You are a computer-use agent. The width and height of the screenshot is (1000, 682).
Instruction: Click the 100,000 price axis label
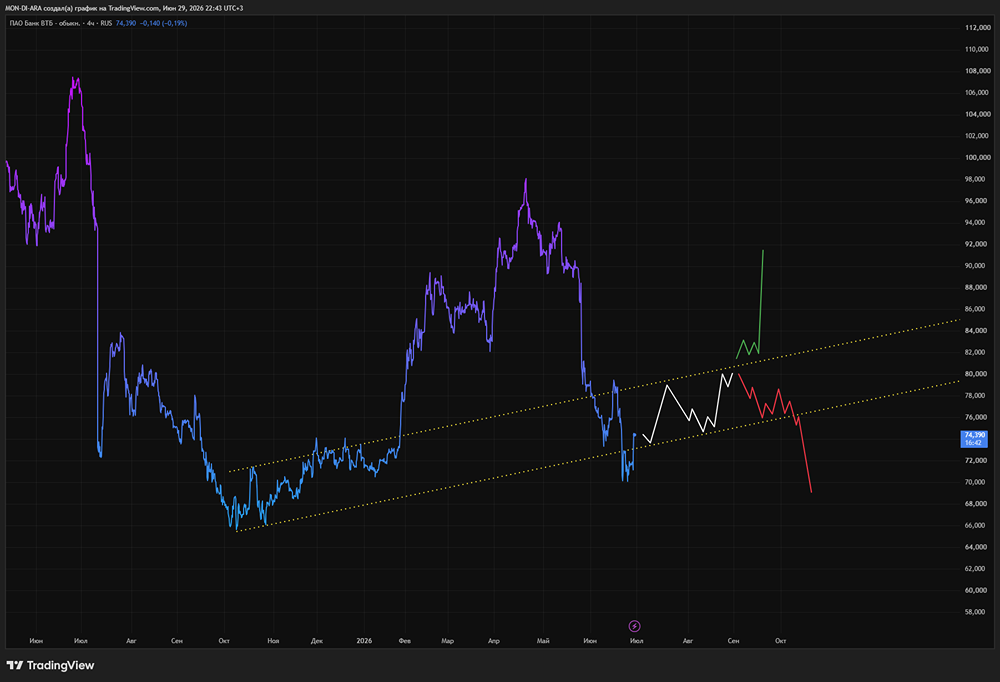(978, 158)
